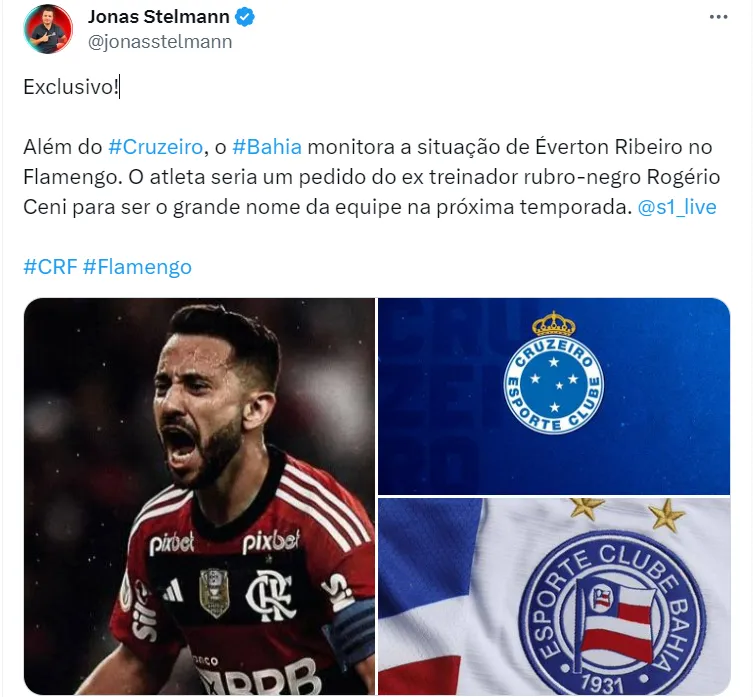The image size is (755, 697).
Task: Click the CRF crest on the shirt
Action: 269,595
